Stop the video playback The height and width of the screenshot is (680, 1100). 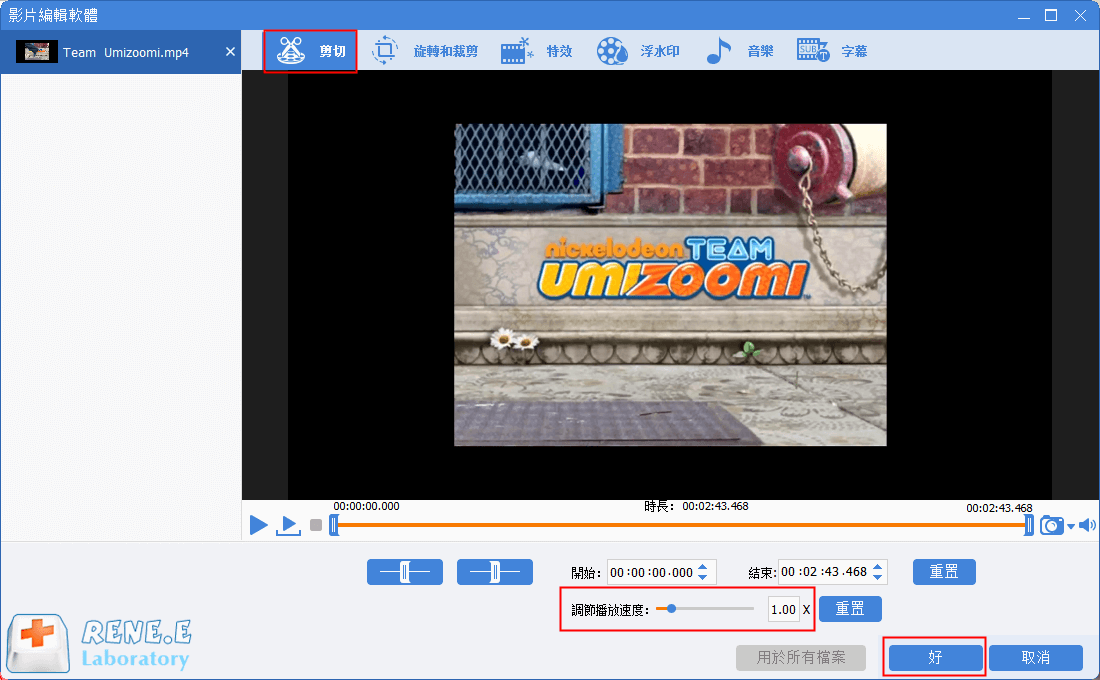(x=316, y=525)
